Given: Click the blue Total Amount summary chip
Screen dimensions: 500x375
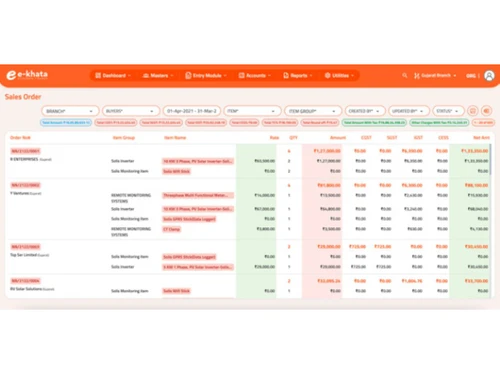Looking at the screenshot, I should (x=66, y=123).
